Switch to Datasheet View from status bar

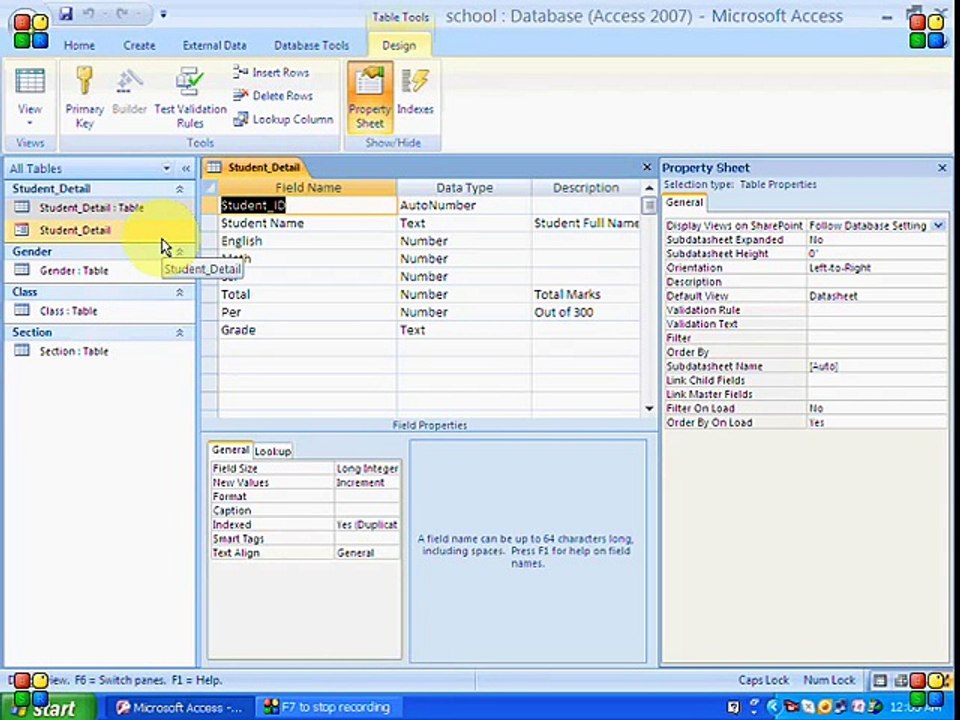[880, 681]
